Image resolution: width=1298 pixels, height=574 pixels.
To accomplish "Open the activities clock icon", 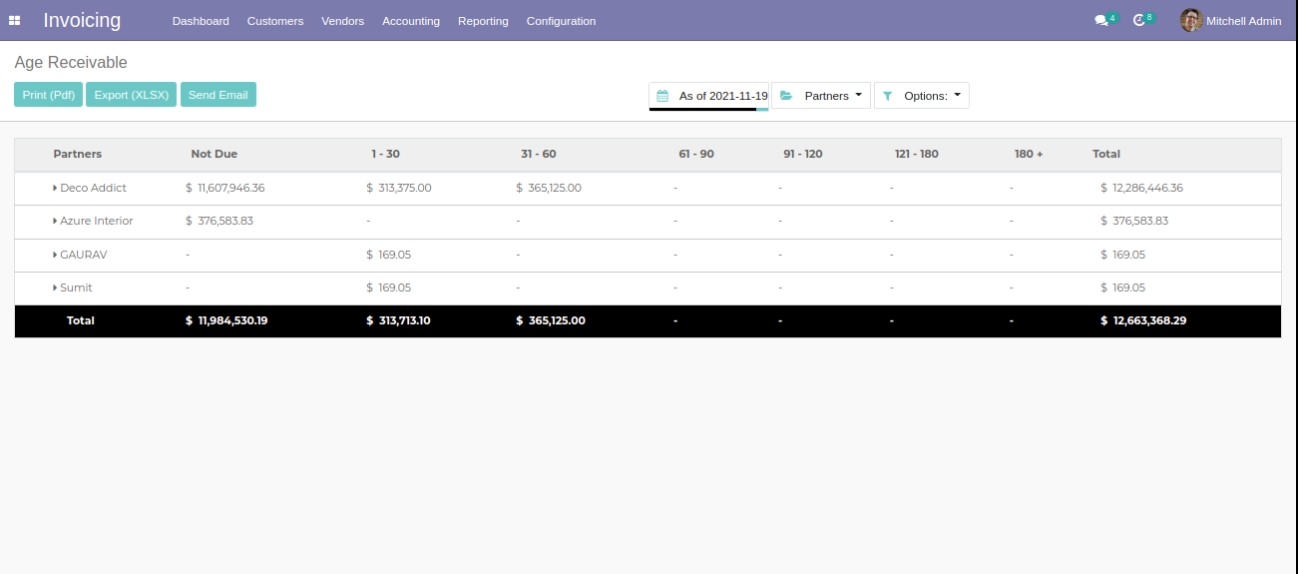I will 1141,21.
